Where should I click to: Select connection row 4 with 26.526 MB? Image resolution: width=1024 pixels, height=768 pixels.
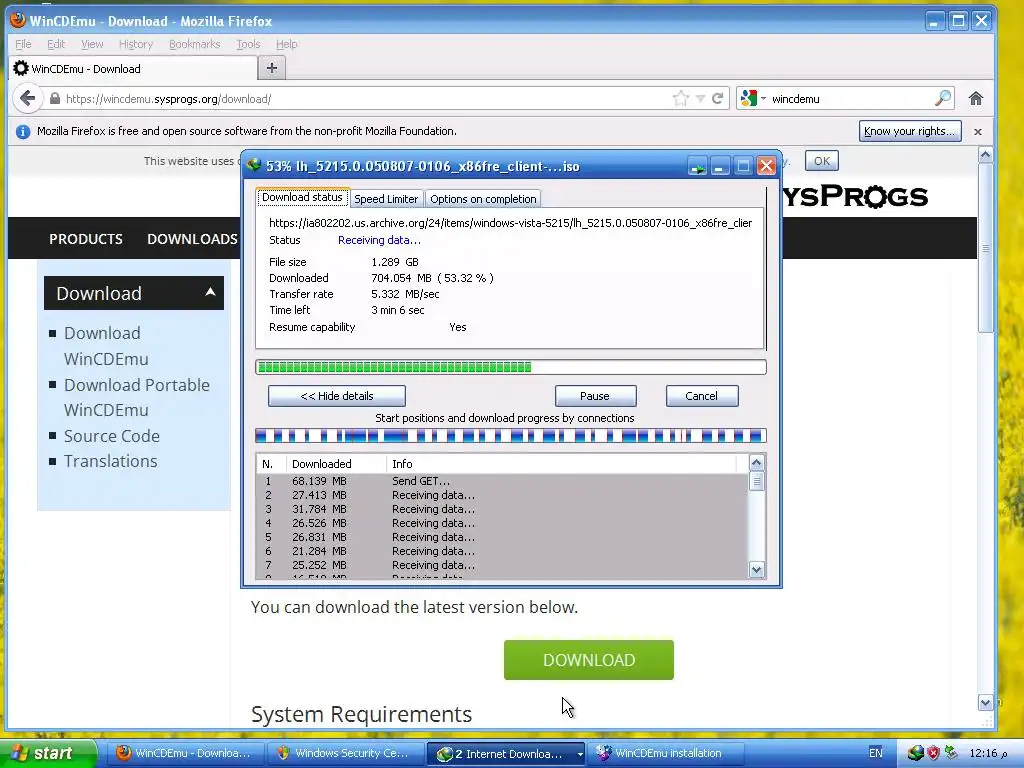click(502, 523)
